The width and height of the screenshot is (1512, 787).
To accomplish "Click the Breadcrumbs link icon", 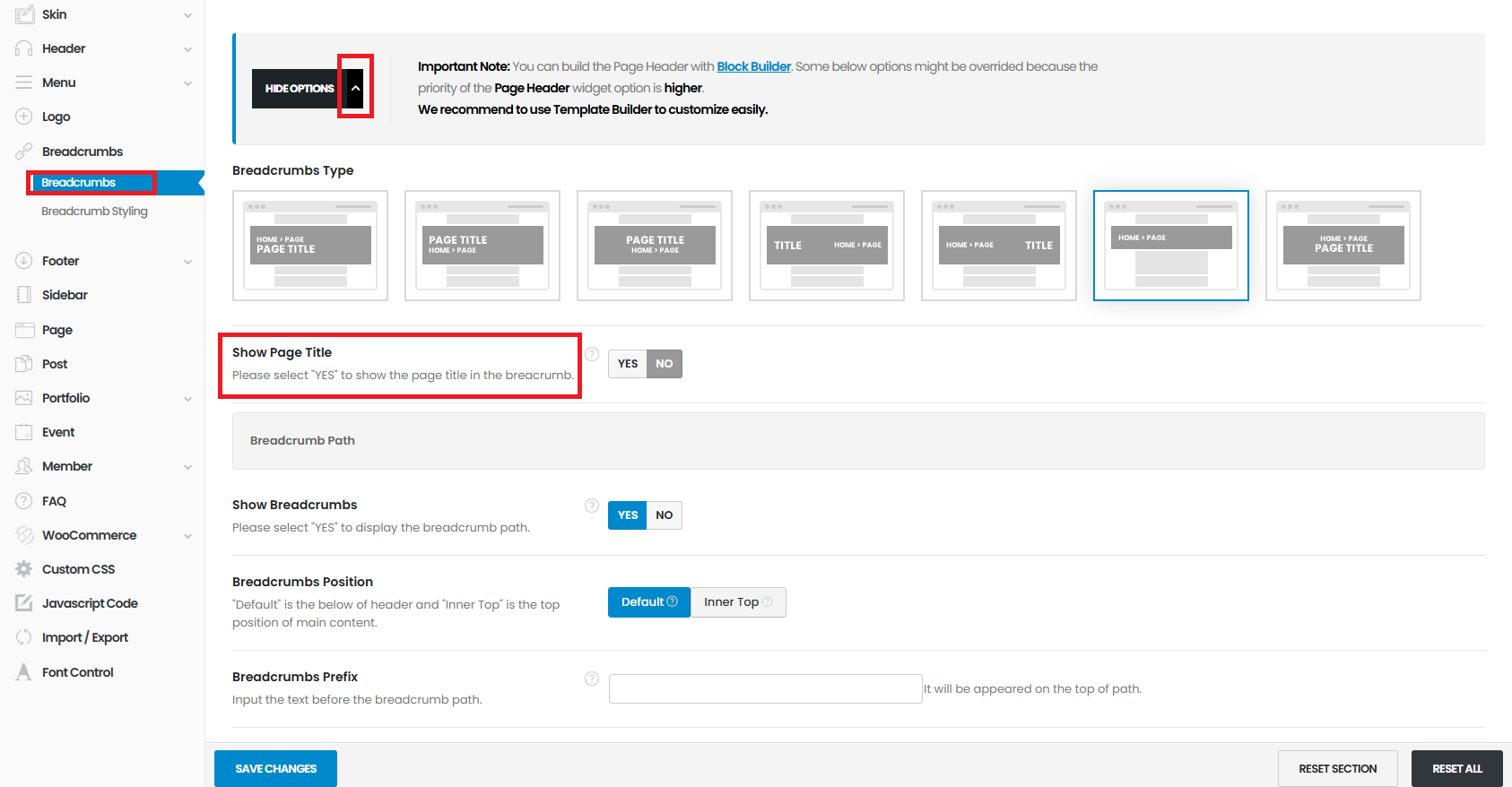I will [24, 151].
